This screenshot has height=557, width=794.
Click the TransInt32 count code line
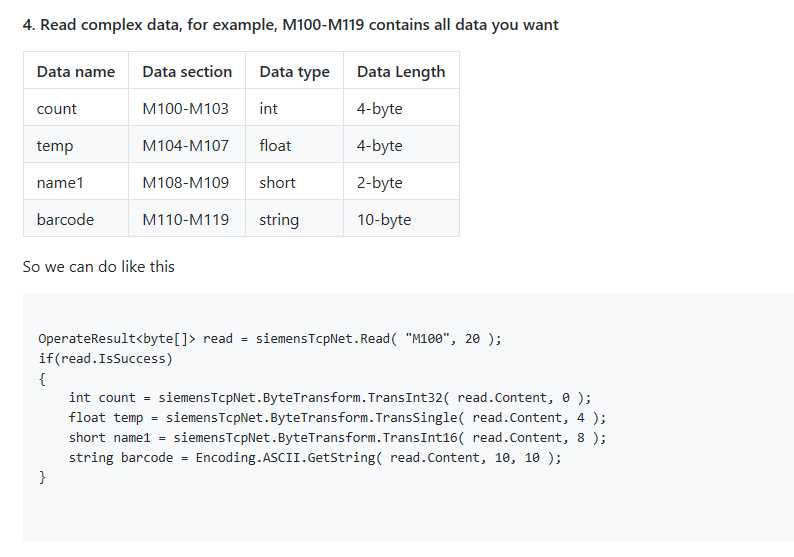(330, 397)
